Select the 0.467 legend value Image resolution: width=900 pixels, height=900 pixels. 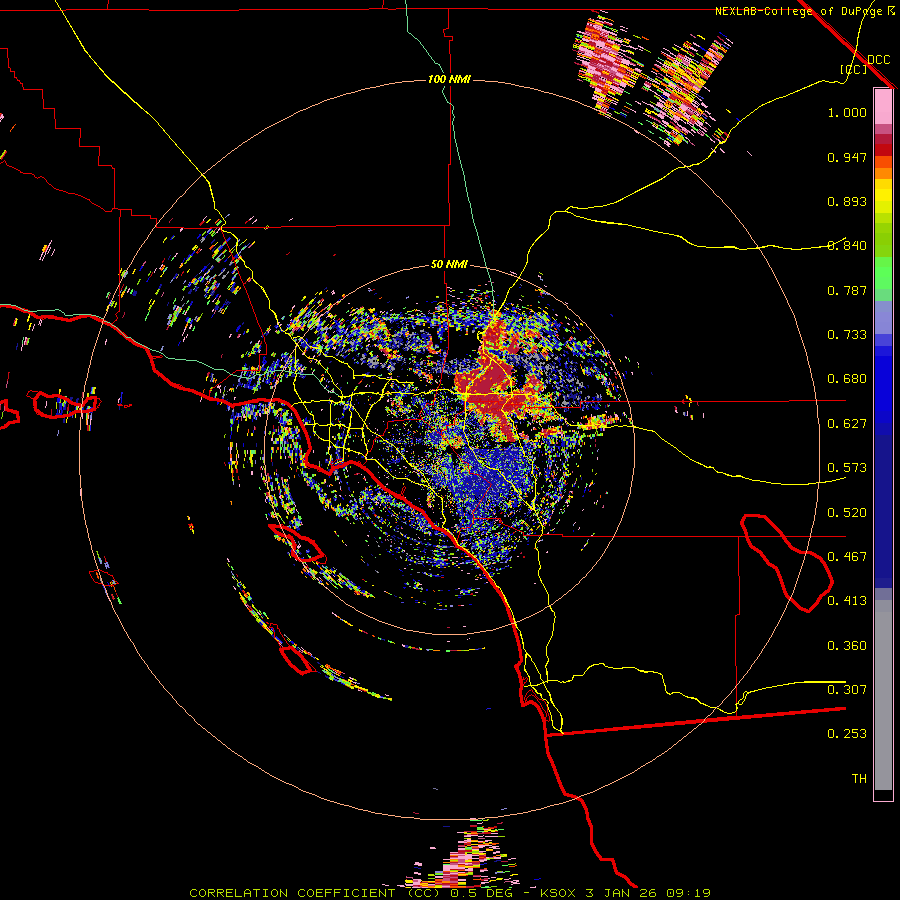pos(847,557)
